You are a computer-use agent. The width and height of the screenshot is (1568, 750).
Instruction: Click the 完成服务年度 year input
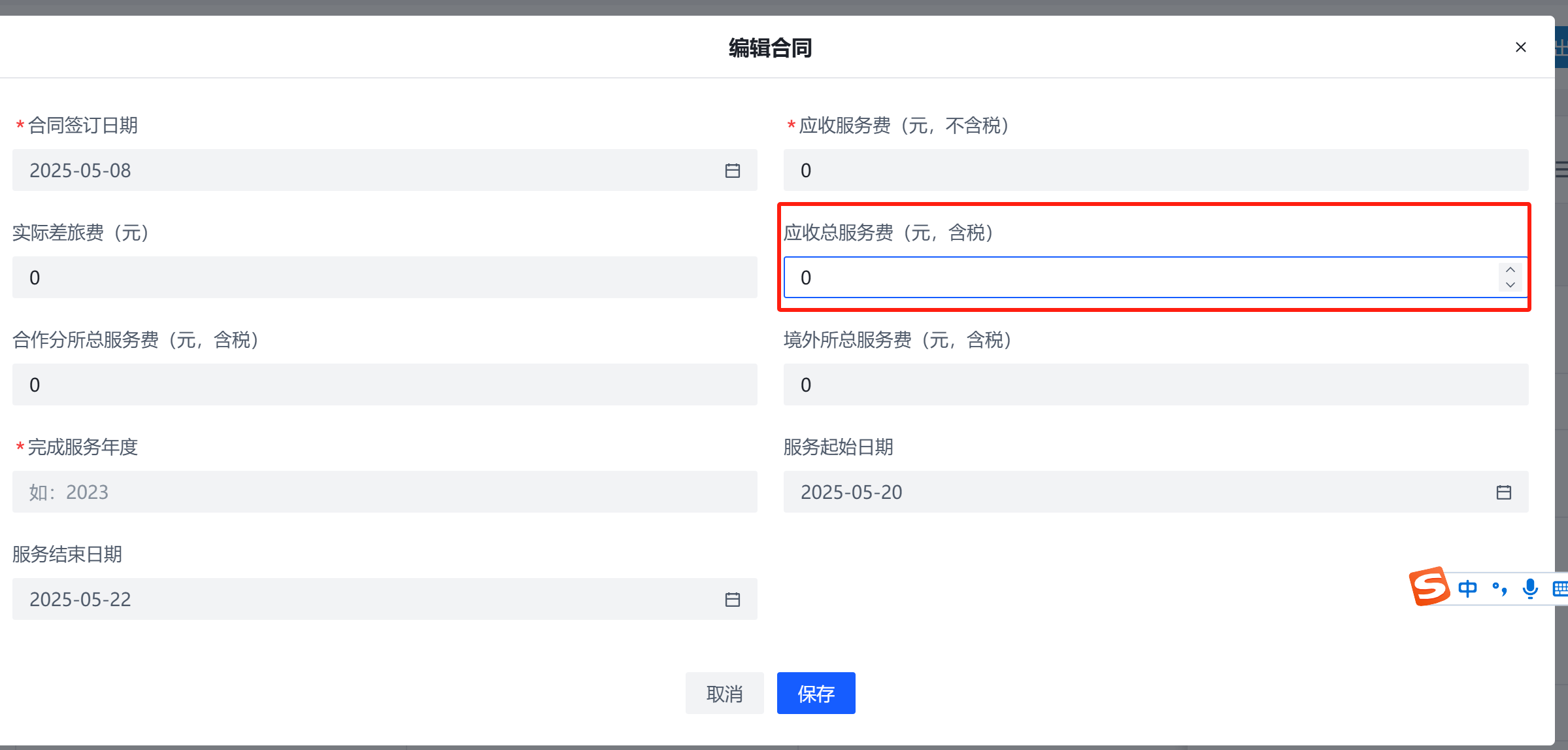[384, 492]
